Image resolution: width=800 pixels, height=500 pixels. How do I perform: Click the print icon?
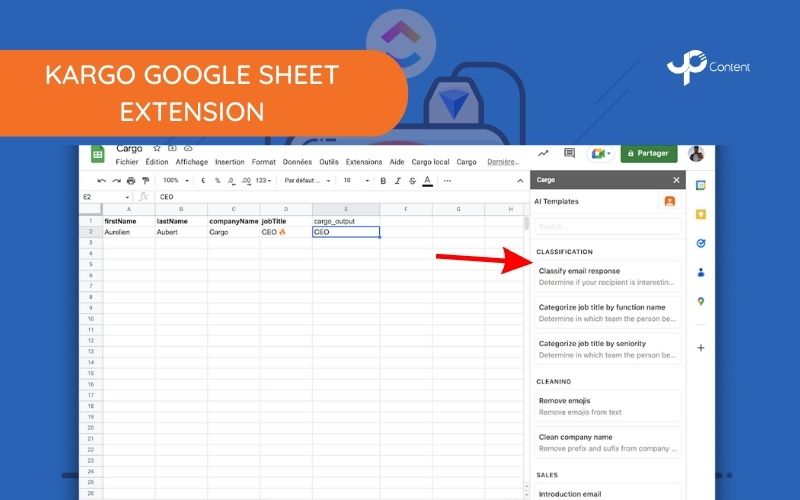click(x=131, y=181)
